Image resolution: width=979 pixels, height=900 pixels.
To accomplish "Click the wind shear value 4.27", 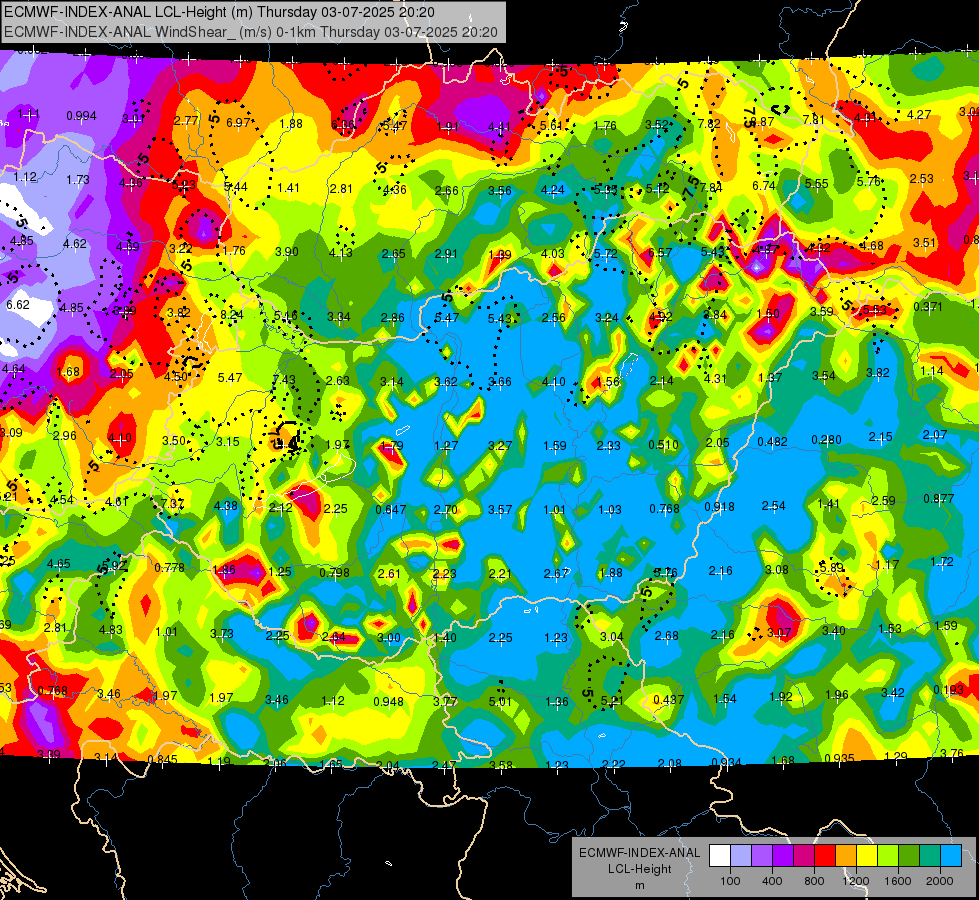I will (919, 114).
